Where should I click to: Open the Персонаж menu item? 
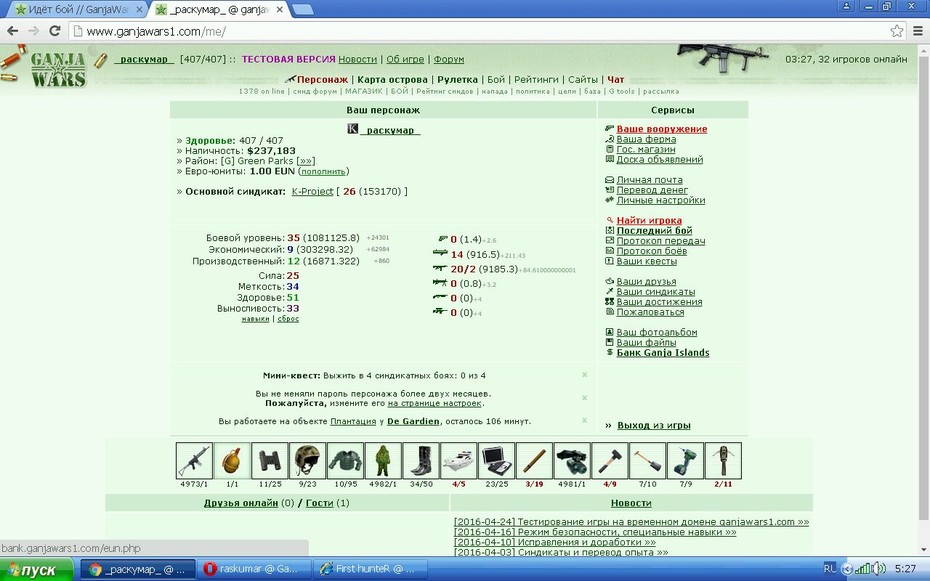pos(322,79)
